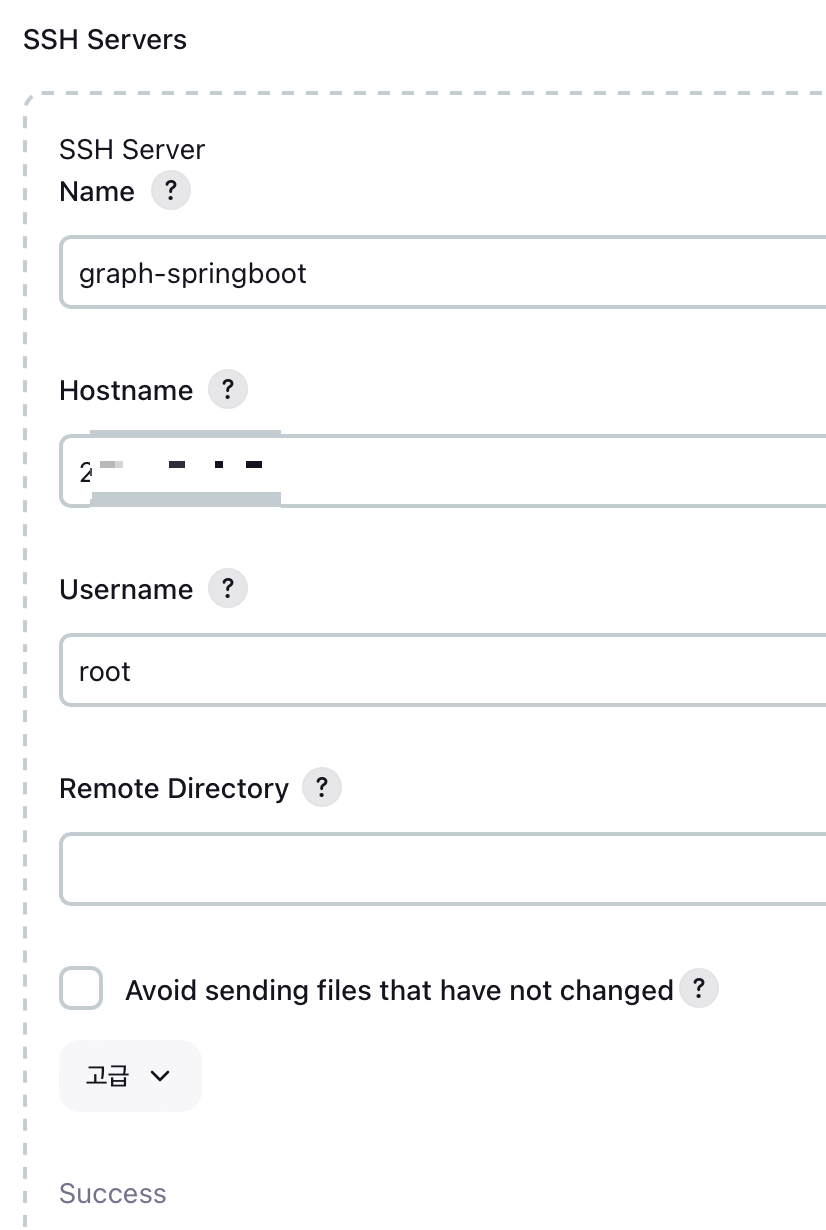Open Remote Directory help icon
Image resolution: width=826 pixels, height=1230 pixels.
[x=321, y=787]
